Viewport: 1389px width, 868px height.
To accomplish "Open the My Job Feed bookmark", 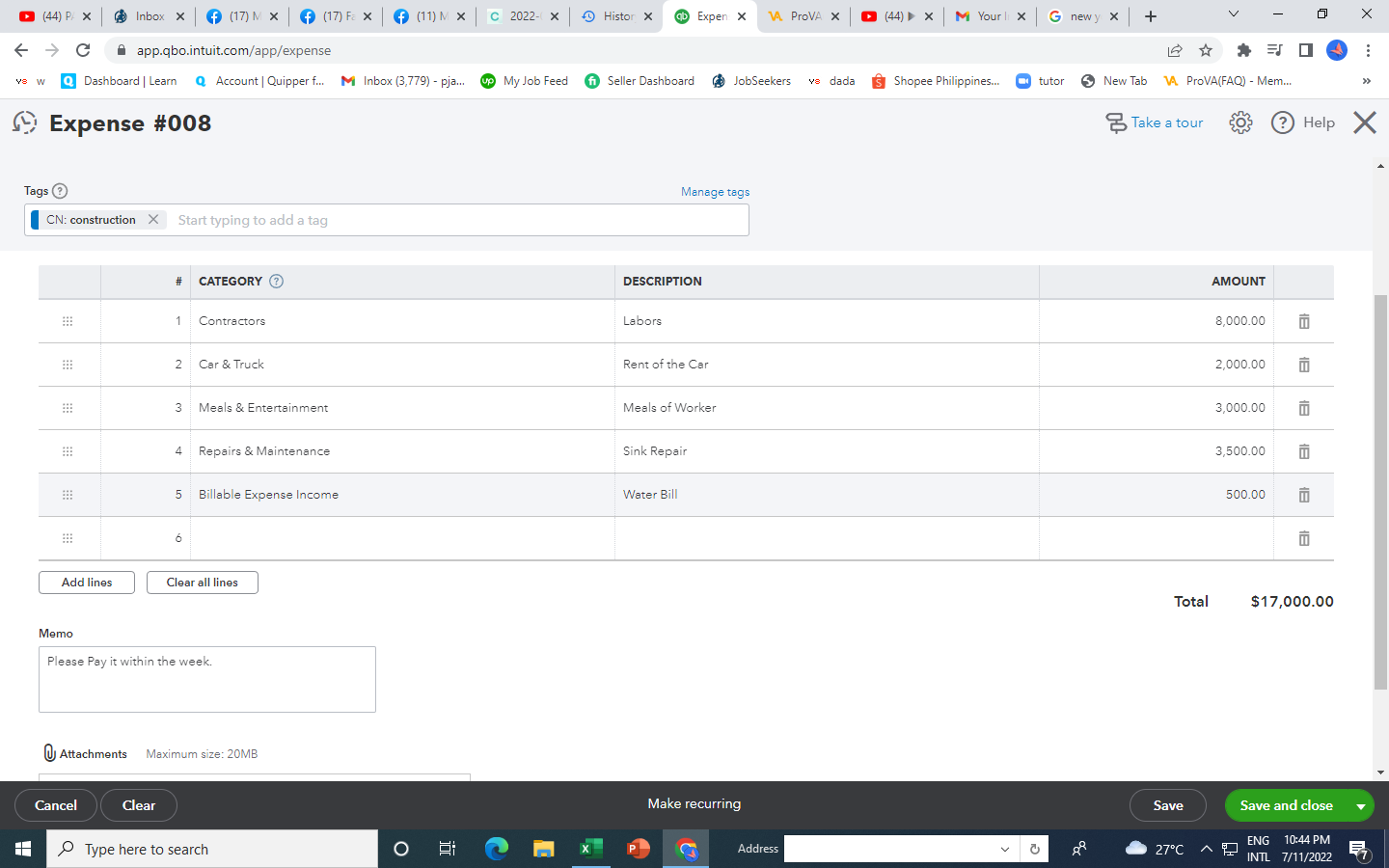I will pos(524,81).
